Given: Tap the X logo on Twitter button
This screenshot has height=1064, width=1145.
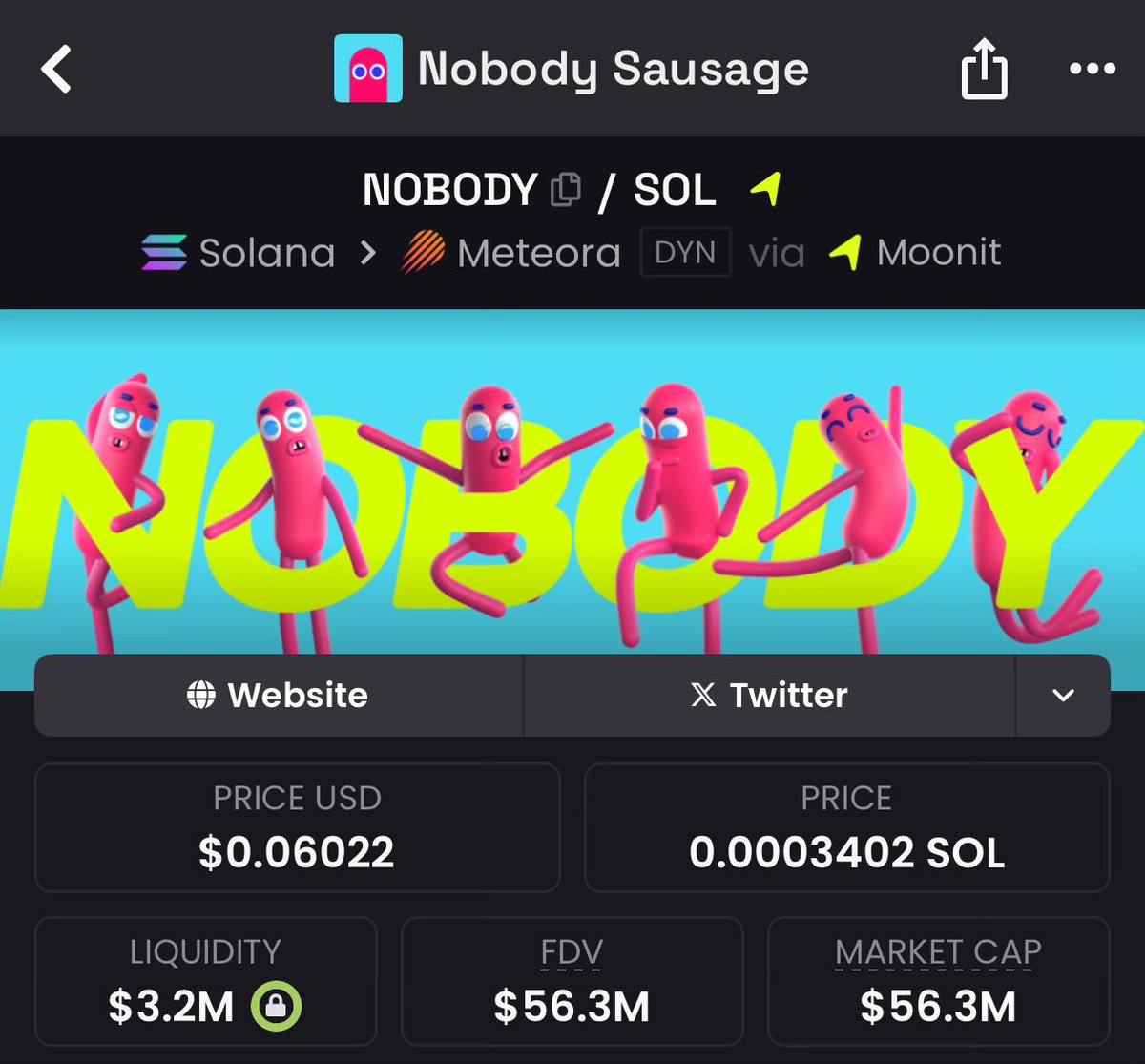Looking at the screenshot, I should pyautogui.click(x=703, y=695).
